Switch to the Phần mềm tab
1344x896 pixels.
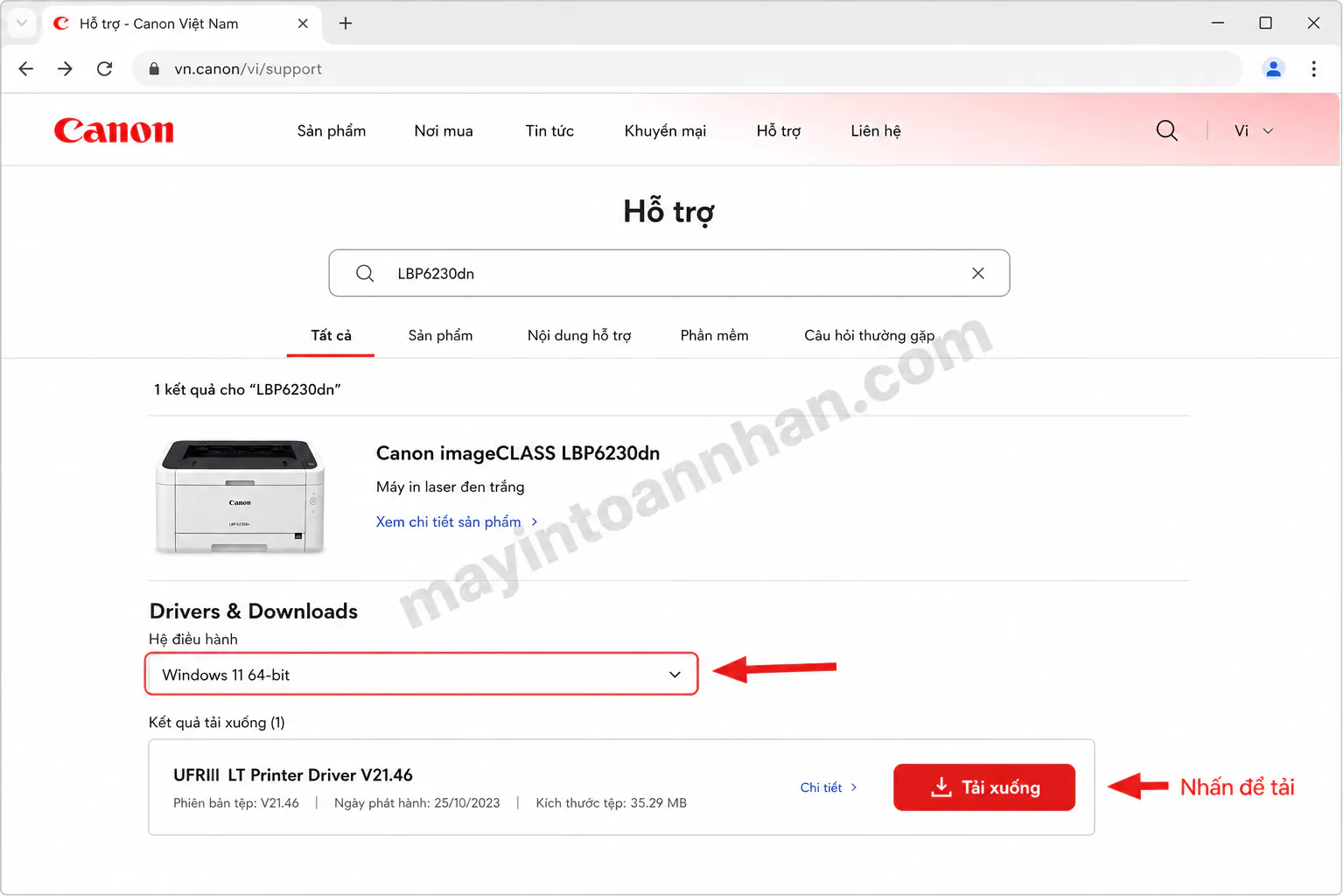(x=714, y=335)
